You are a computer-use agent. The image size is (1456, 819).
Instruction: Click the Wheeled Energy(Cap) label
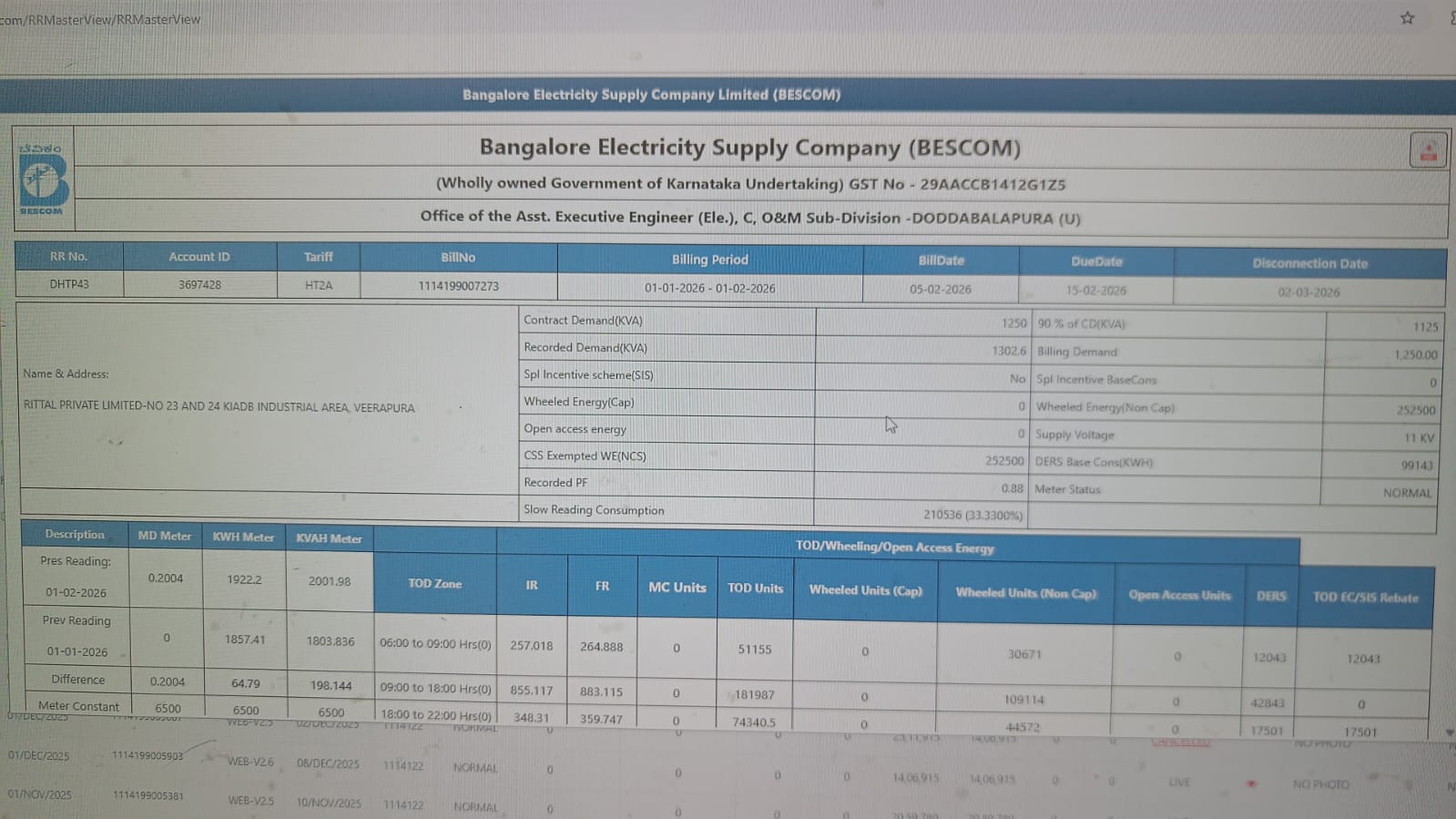[578, 402]
